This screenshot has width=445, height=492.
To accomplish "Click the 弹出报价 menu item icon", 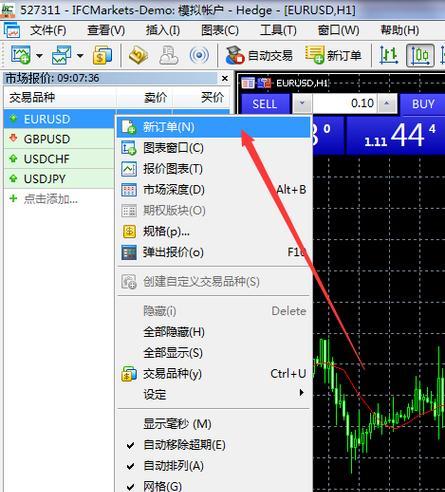I will (129, 252).
